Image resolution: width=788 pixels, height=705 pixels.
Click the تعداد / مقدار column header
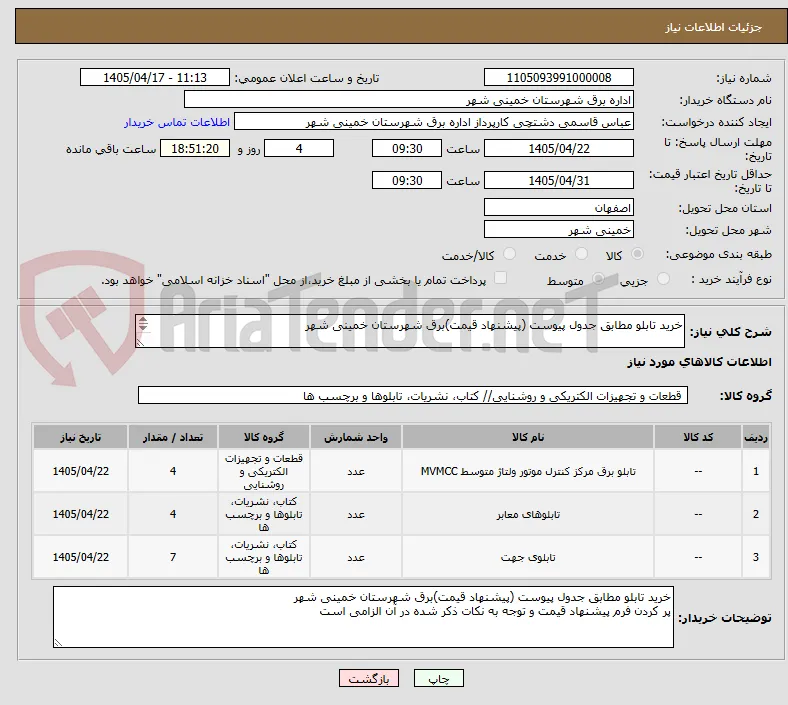click(x=173, y=437)
